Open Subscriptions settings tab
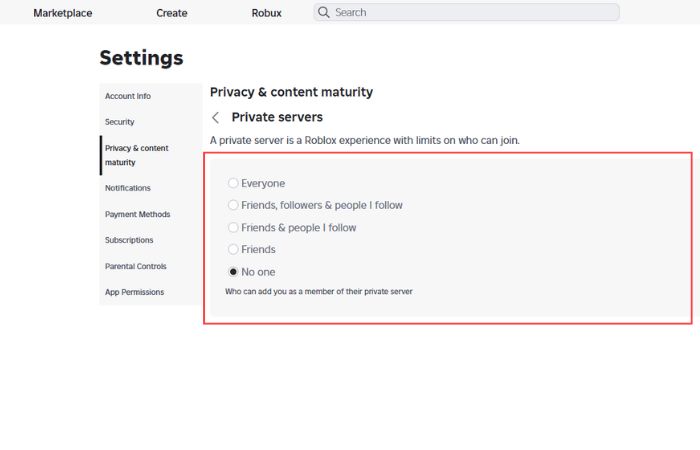The width and height of the screenshot is (700, 450). coord(150,240)
